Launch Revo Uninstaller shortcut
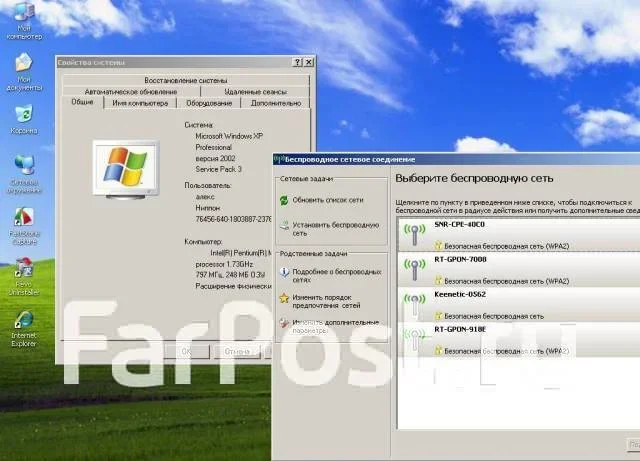Screen dimensions: 640x461 (x=24, y=276)
